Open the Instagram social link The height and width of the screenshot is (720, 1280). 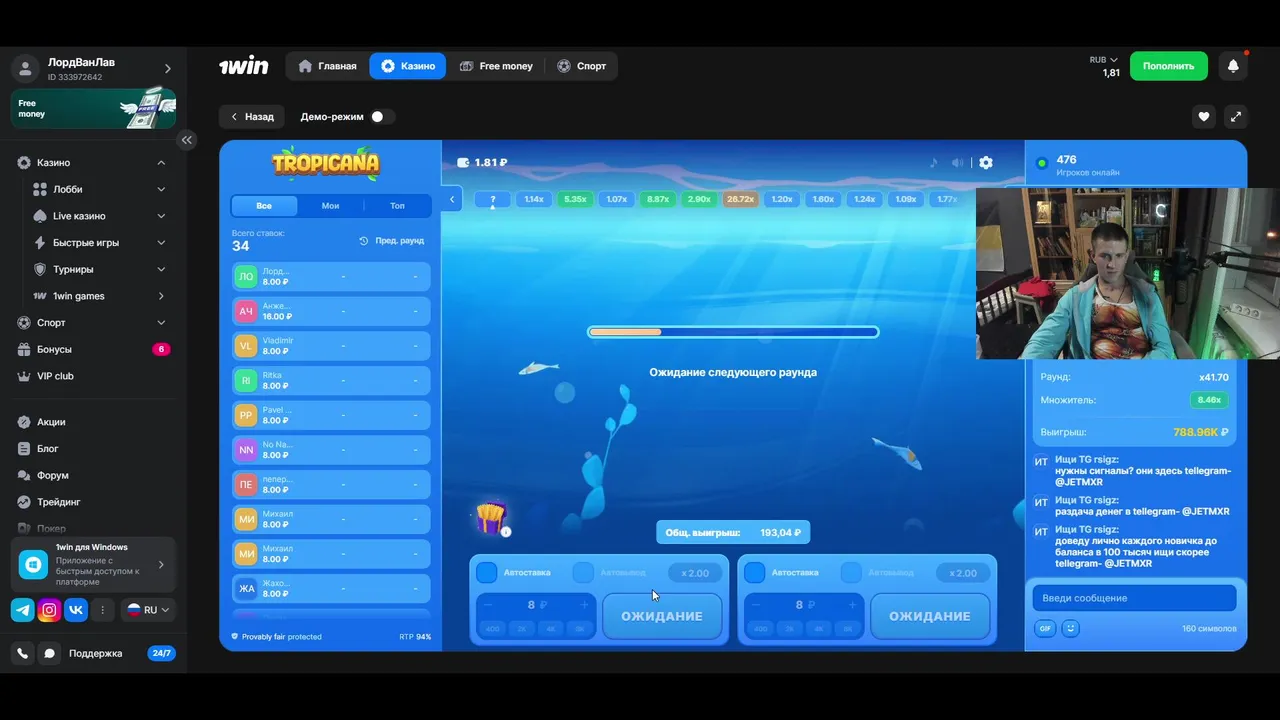click(49, 610)
